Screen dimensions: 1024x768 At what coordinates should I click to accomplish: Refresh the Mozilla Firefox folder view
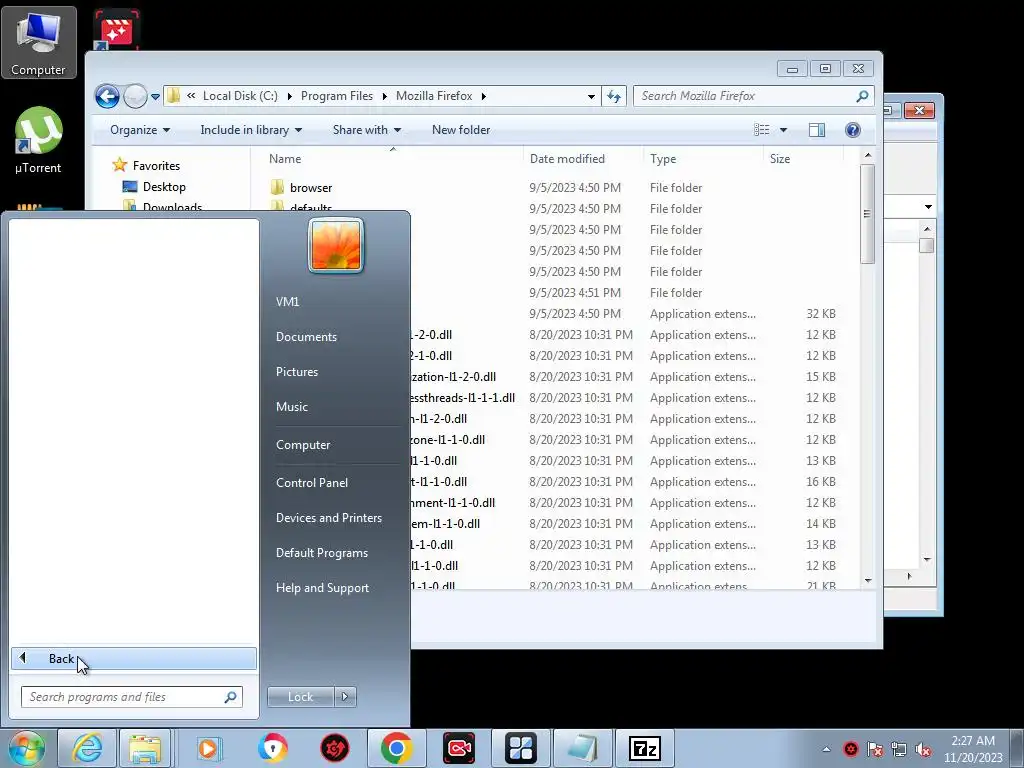(x=614, y=97)
